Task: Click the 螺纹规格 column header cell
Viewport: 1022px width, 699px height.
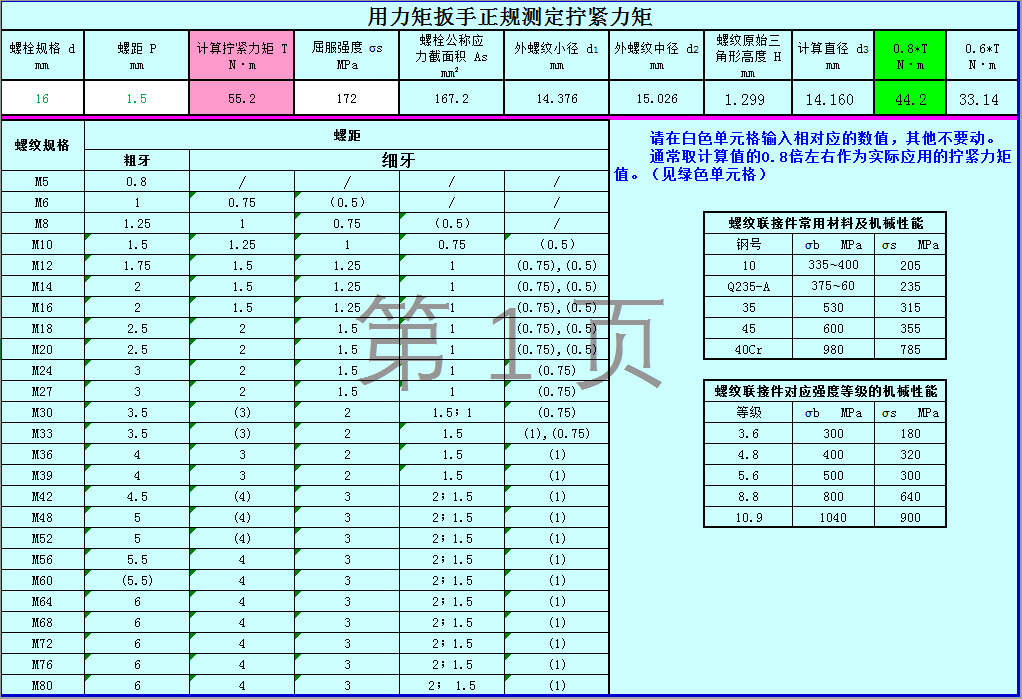Action: 42,145
